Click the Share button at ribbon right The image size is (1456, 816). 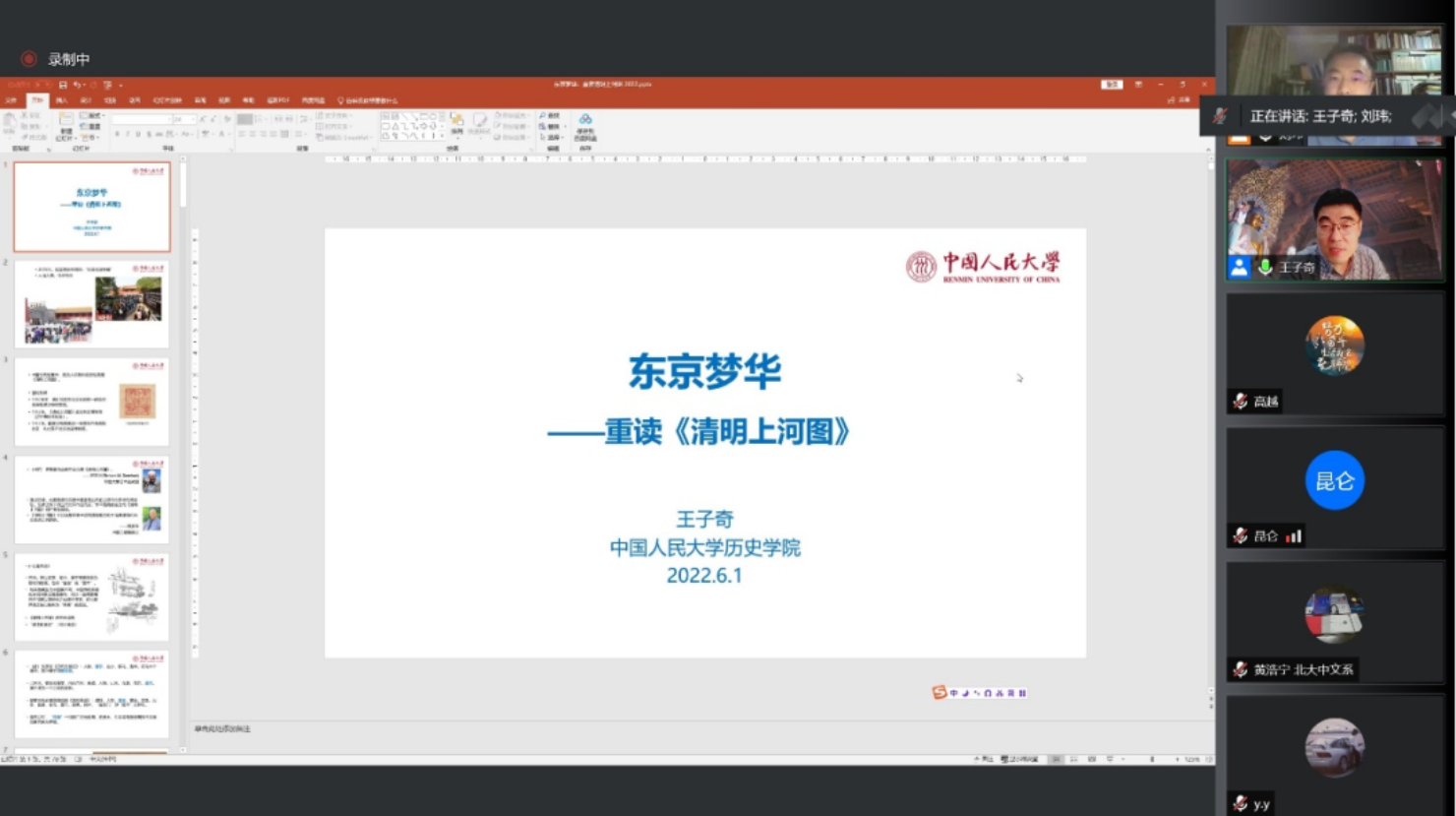coord(1179,100)
